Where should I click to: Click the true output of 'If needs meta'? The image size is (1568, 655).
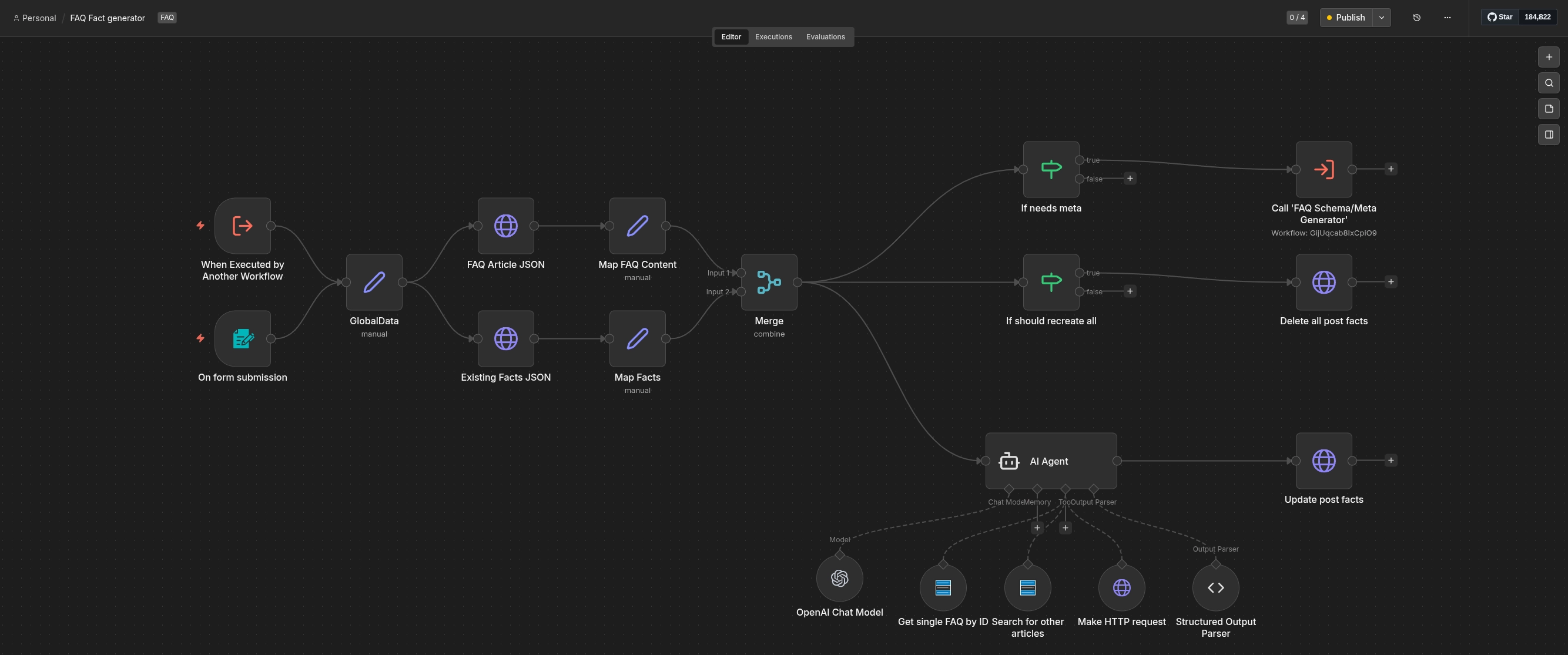tap(1079, 160)
